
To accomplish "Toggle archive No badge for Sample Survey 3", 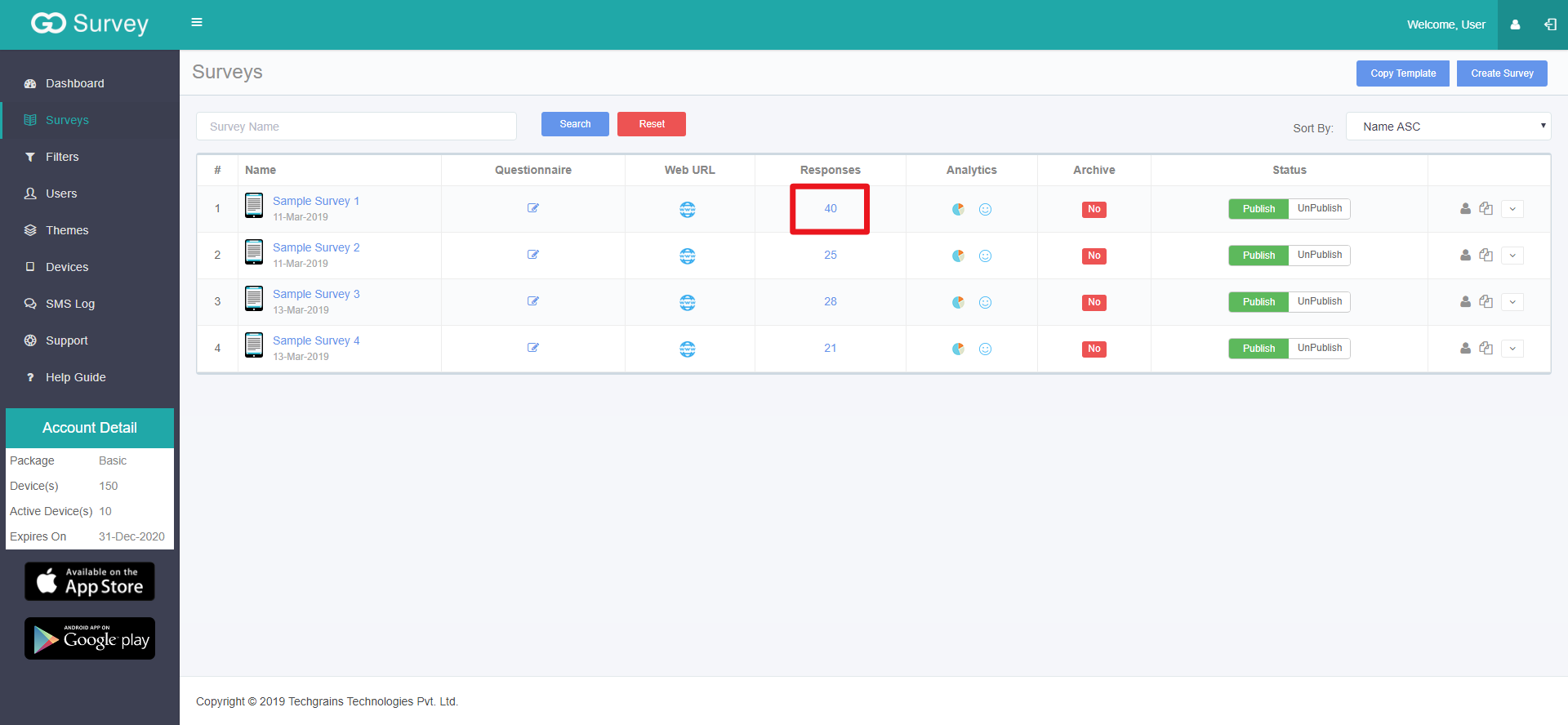I will 1094,303.
